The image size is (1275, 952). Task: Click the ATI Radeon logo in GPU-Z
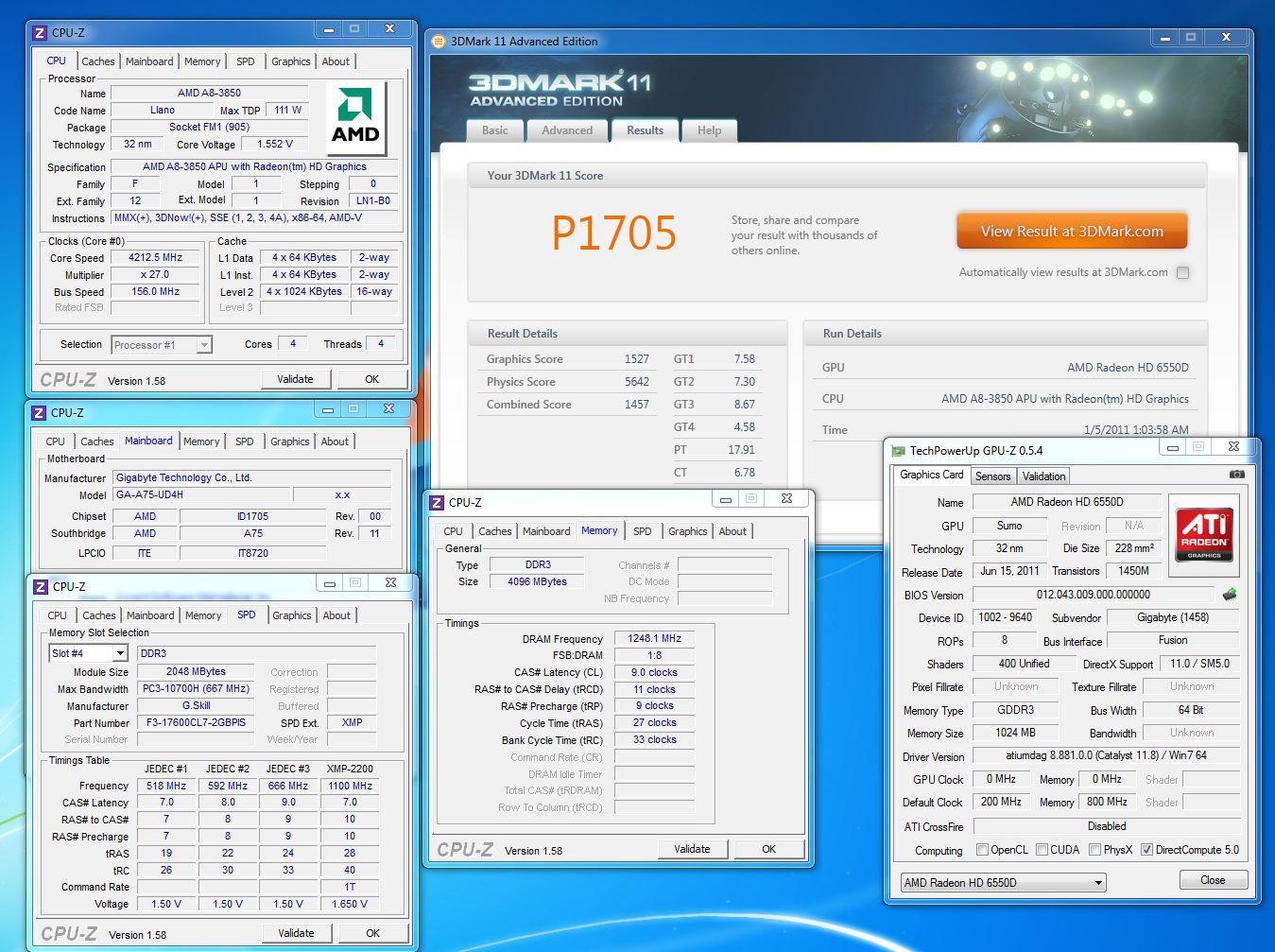click(1204, 534)
